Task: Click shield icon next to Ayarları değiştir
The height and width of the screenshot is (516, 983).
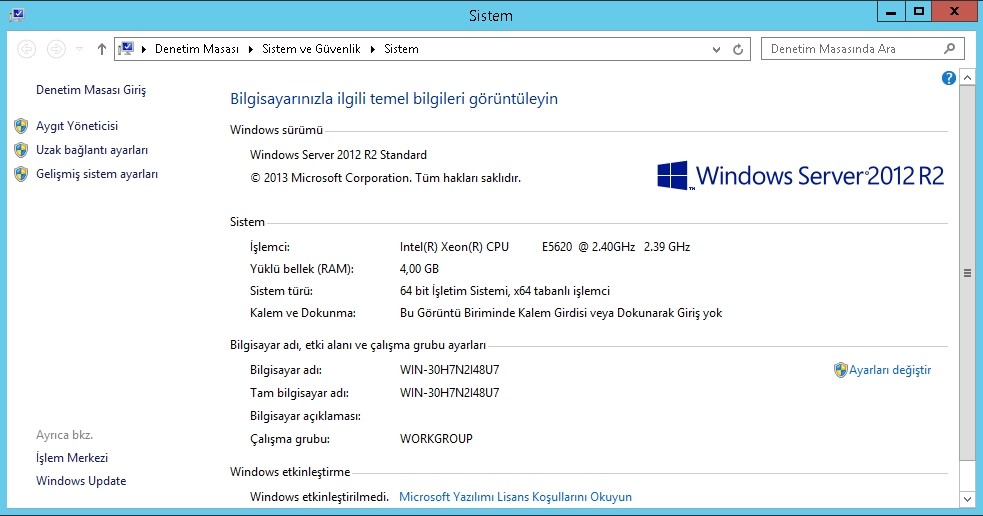Action: (x=841, y=370)
